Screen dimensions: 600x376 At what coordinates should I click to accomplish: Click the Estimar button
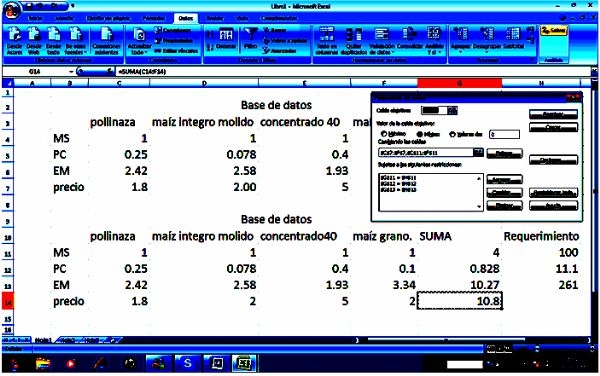point(504,154)
